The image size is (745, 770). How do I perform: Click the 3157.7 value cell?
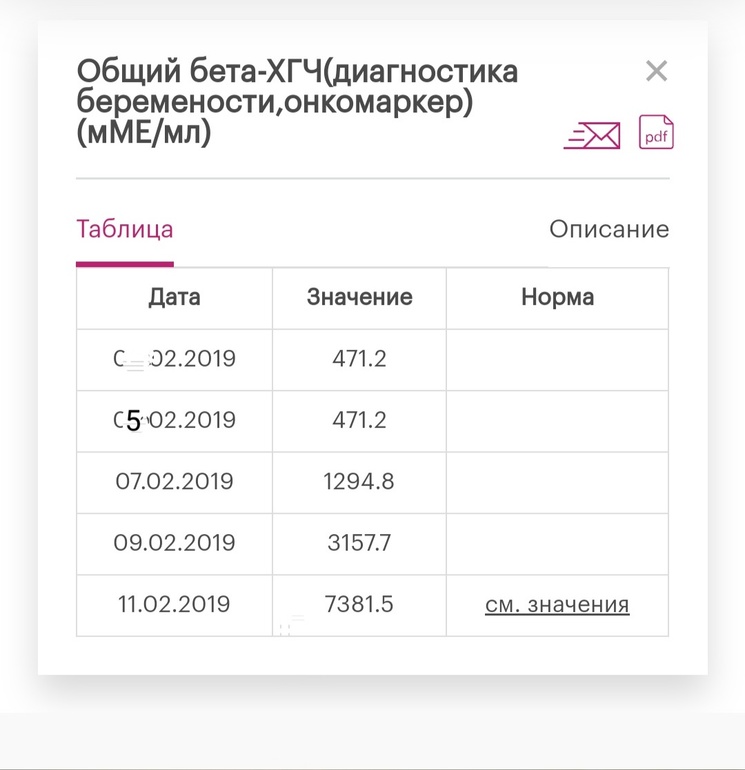coord(359,543)
